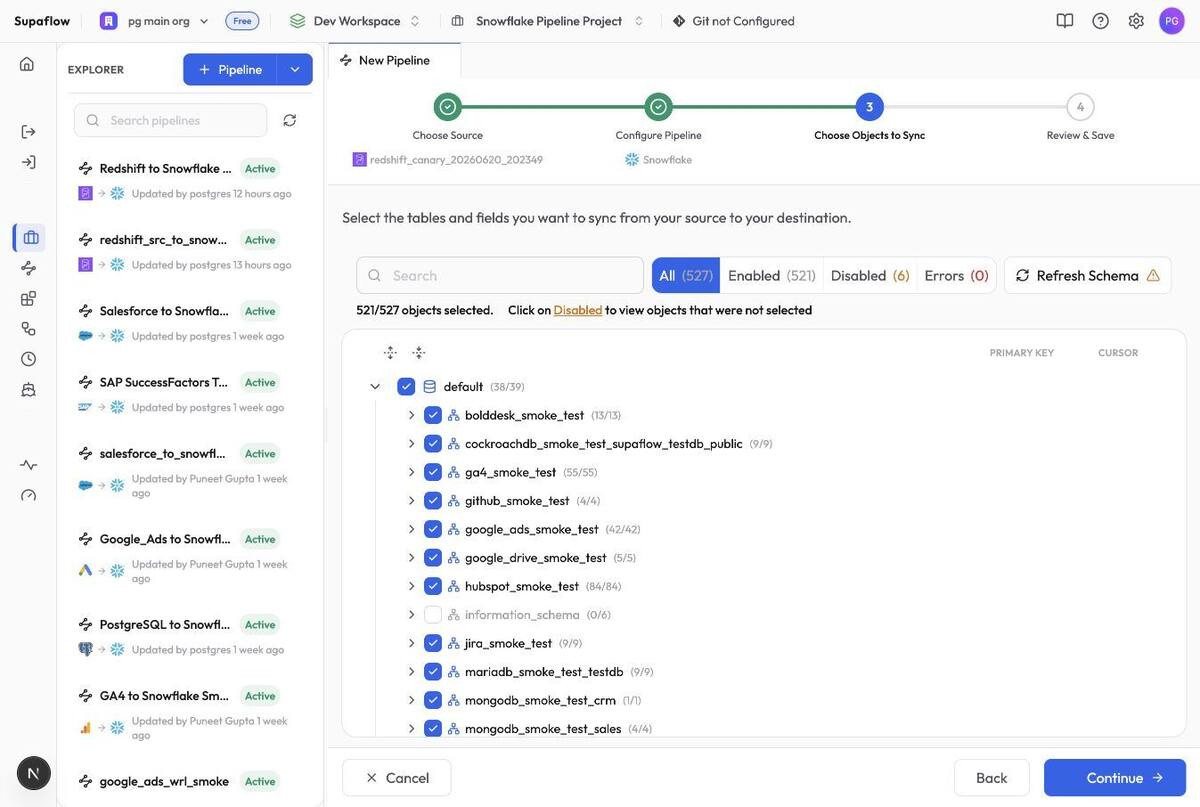
Task: Click the history clock sidebar icon
Action: click(x=28, y=359)
